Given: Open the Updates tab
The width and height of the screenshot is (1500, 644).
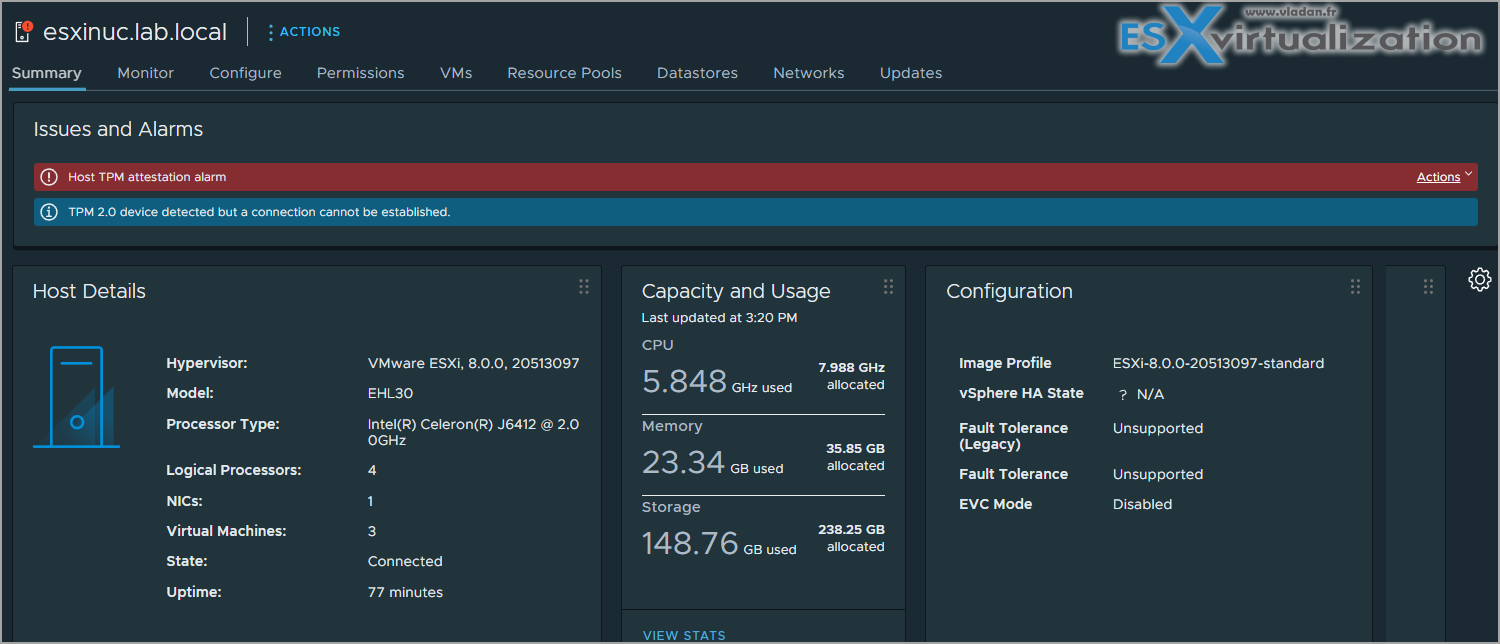Looking at the screenshot, I should click(910, 73).
